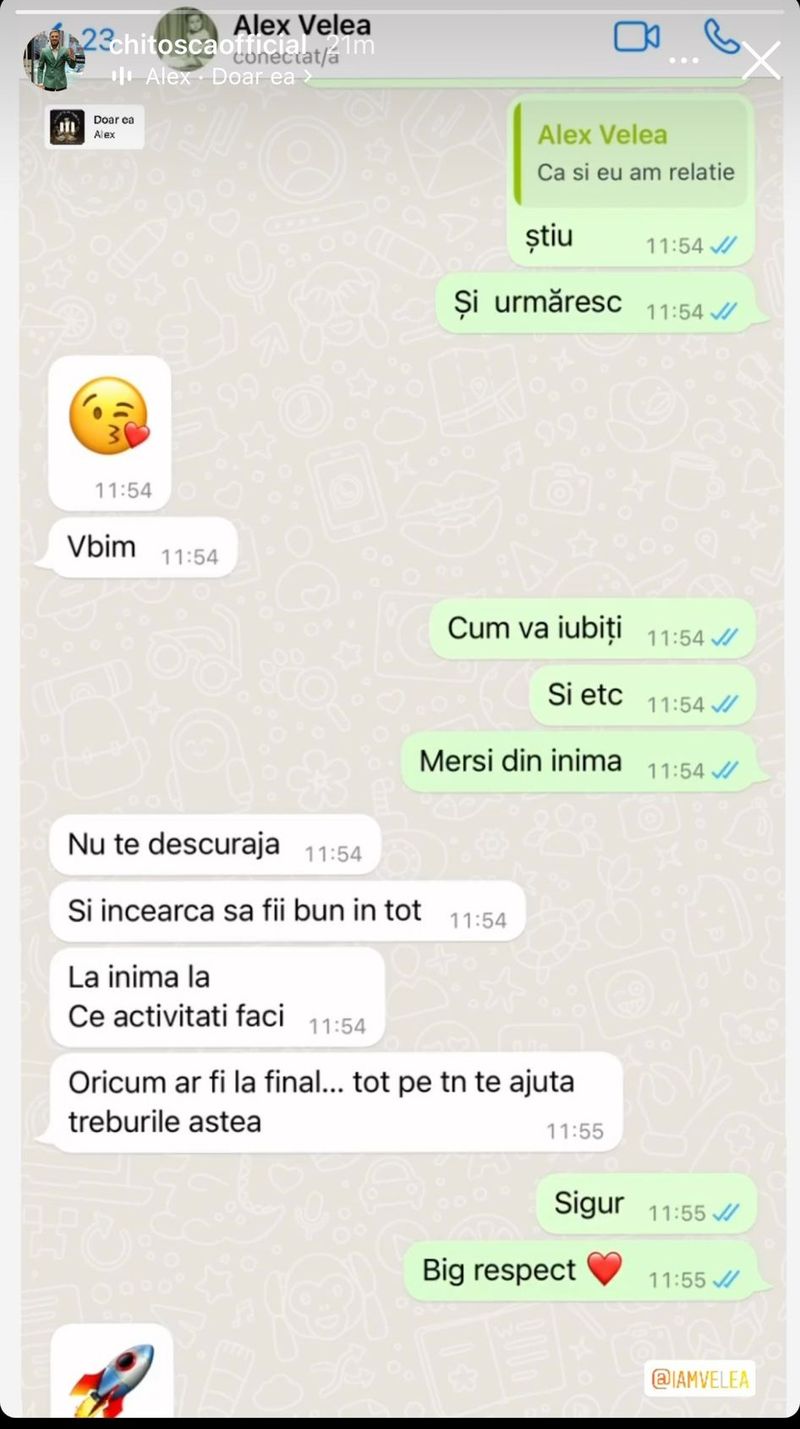Image resolution: width=800 pixels, height=1429 pixels.
Task: Tap the voice call phone icon
Action: (x=722, y=36)
